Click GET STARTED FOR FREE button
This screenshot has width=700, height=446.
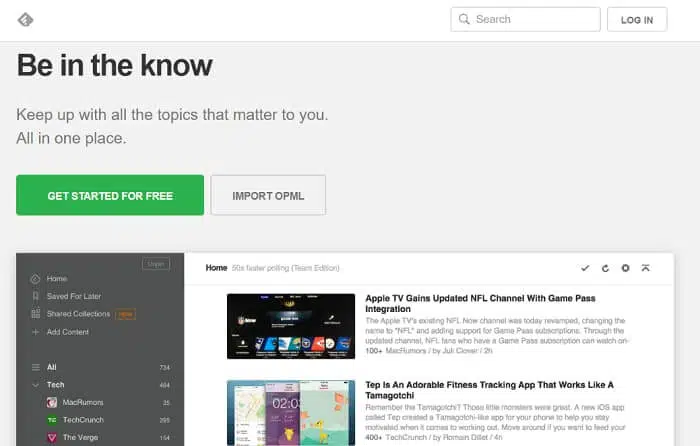coord(110,195)
